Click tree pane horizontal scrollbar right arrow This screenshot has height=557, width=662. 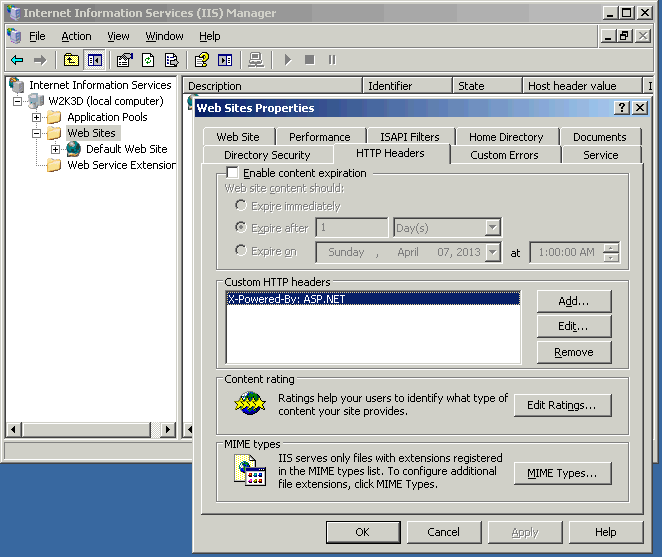[x=168, y=430]
